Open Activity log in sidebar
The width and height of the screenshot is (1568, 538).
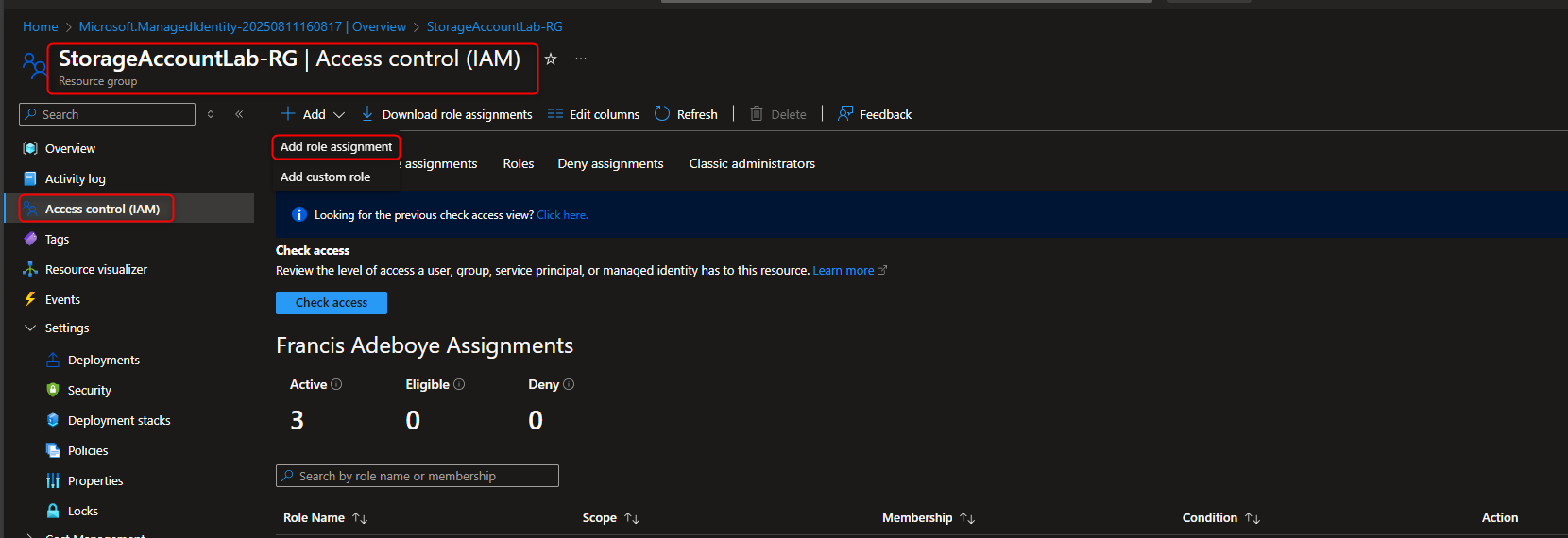[76, 178]
